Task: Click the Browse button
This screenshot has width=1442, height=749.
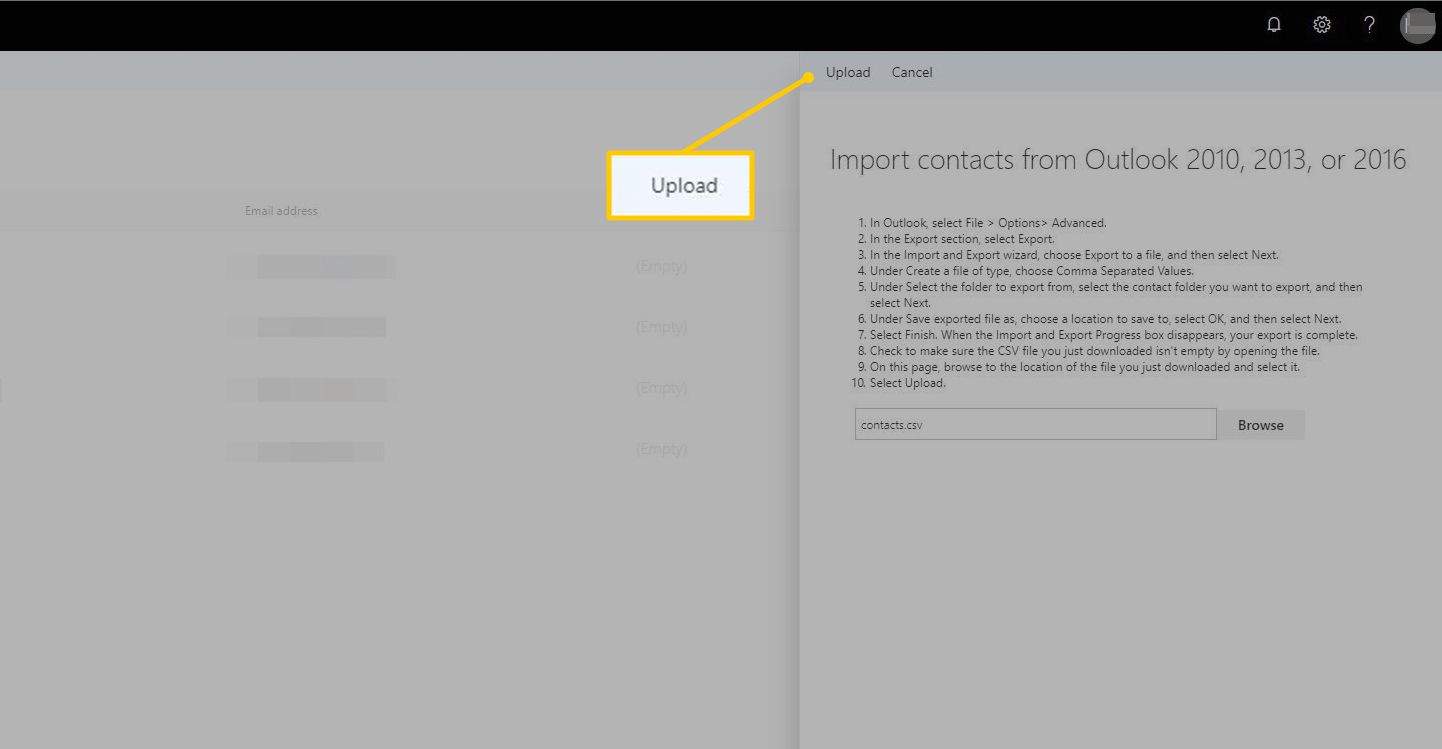Action: click(x=1260, y=425)
